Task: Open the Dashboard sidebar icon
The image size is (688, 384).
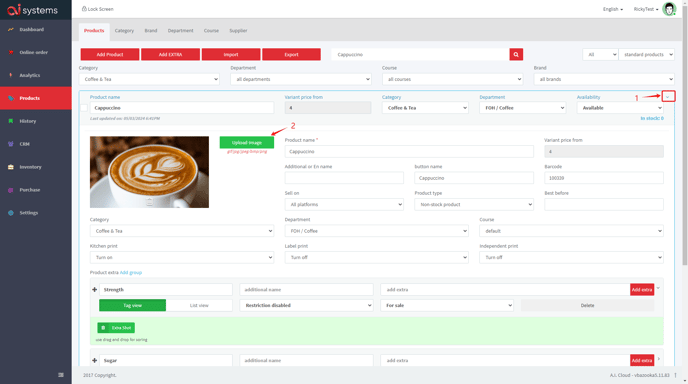Action: [11, 29]
